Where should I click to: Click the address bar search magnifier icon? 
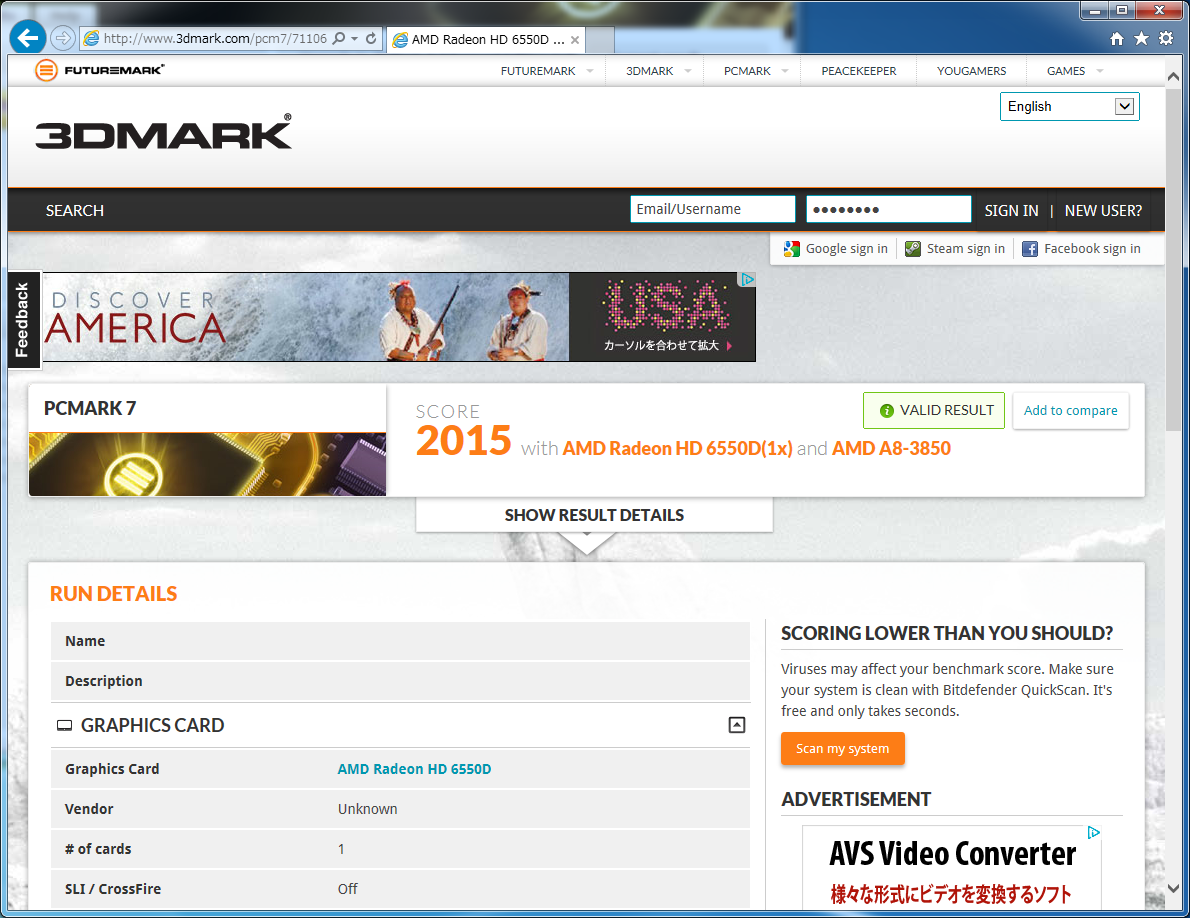pos(338,38)
